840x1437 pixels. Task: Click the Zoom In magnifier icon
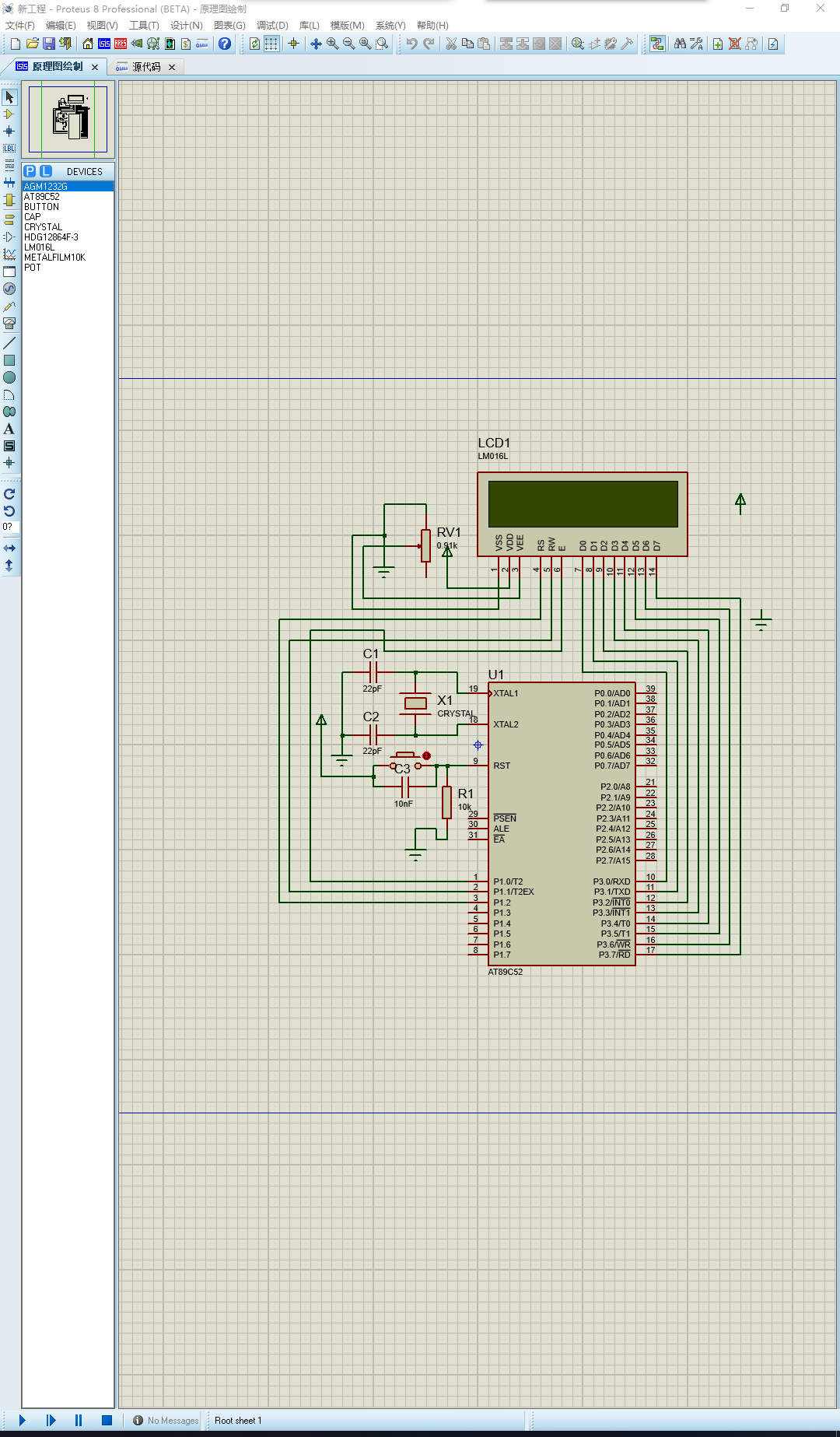pyautogui.click(x=333, y=44)
